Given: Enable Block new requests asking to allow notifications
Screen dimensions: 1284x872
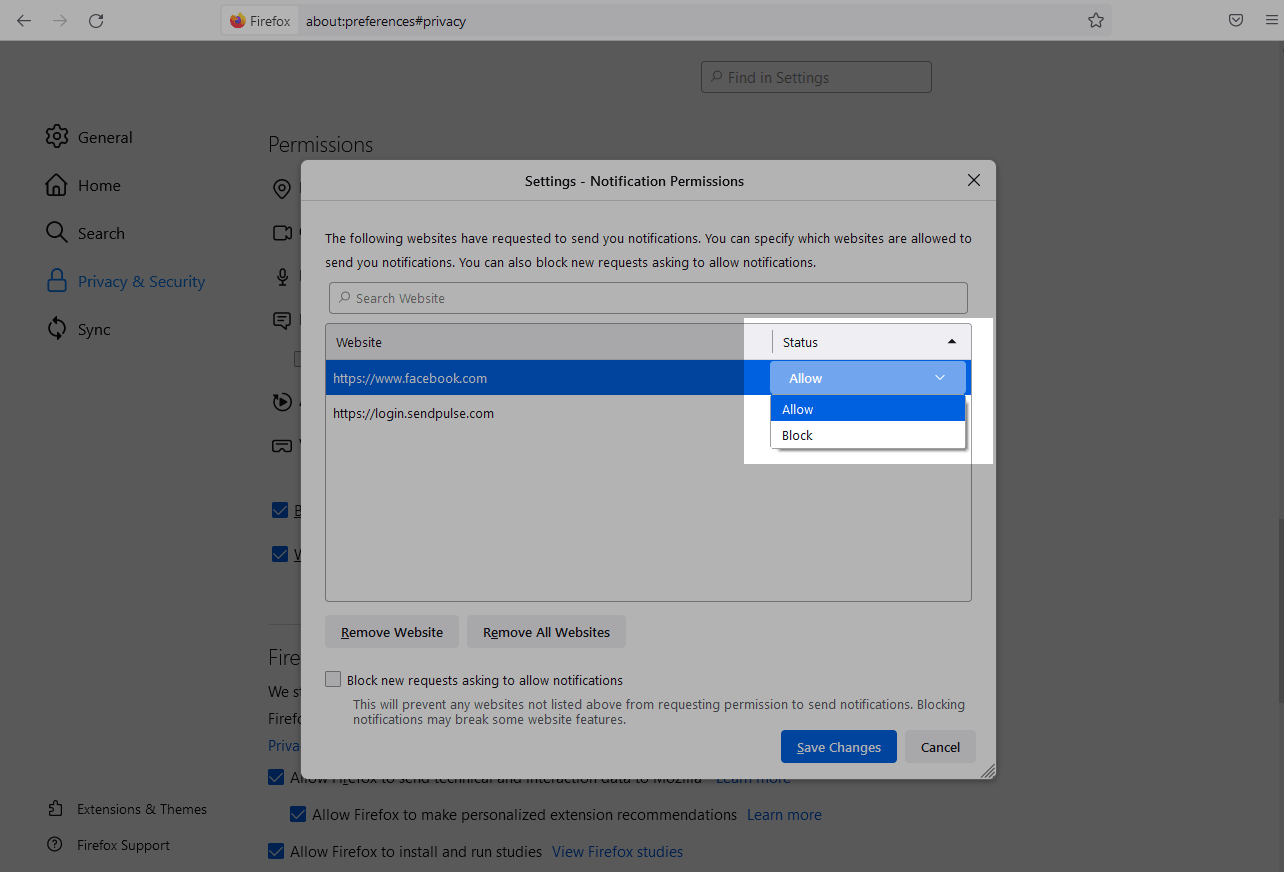Looking at the screenshot, I should (x=334, y=680).
